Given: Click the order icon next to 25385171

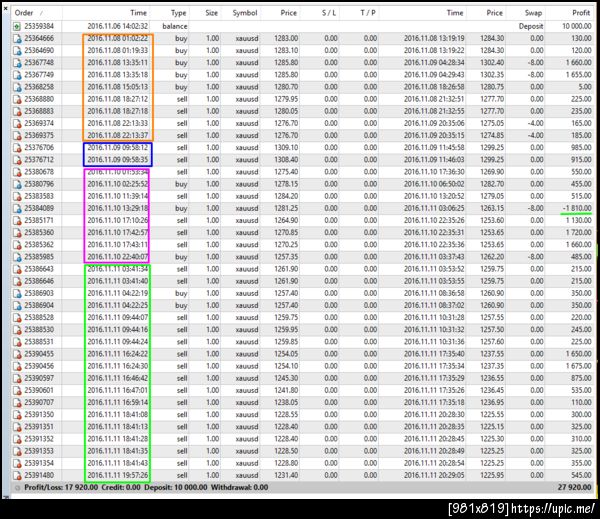Looking at the screenshot, I should click(17, 221).
